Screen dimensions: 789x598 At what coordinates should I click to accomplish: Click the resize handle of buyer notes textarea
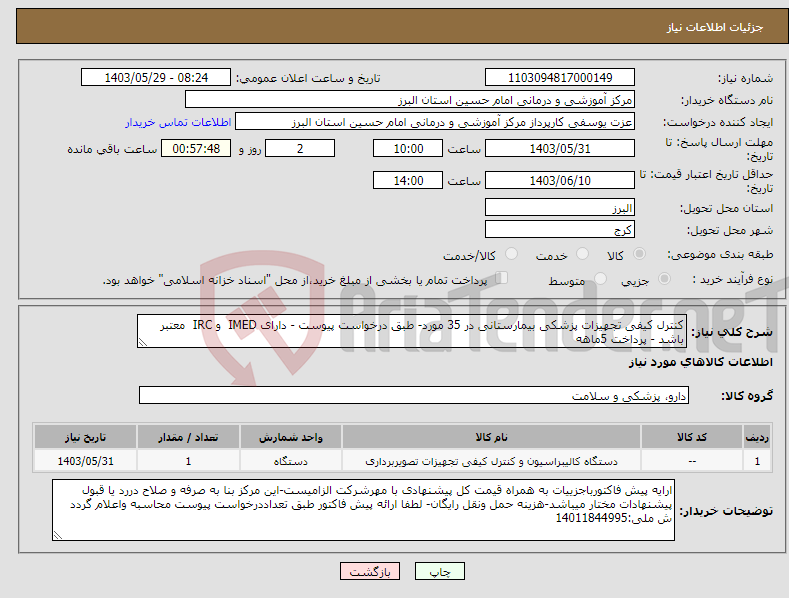[57, 536]
